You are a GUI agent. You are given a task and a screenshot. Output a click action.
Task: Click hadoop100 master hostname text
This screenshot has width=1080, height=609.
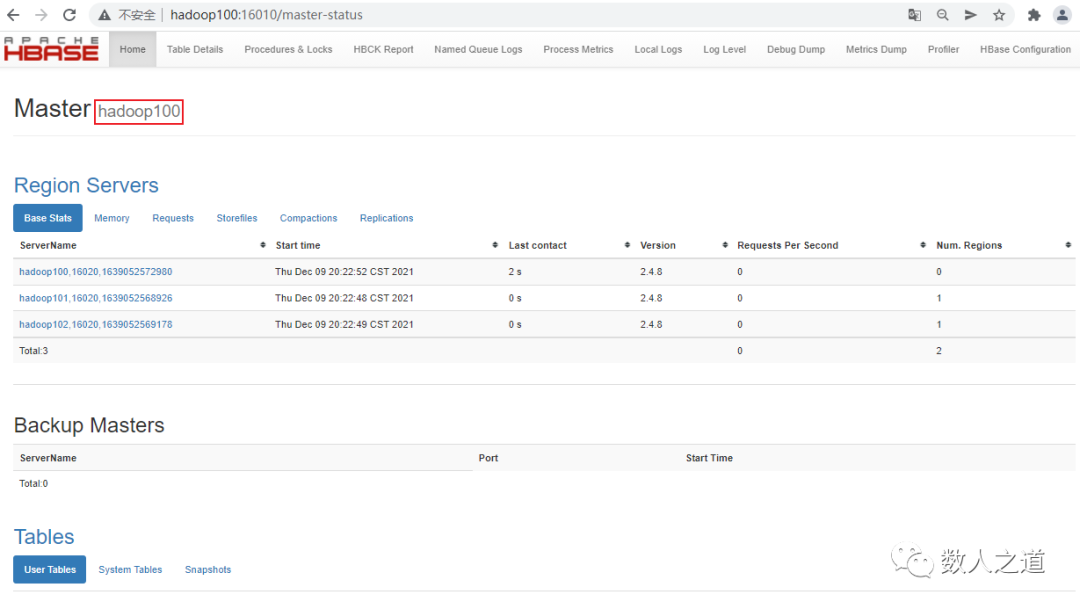(138, 111)
